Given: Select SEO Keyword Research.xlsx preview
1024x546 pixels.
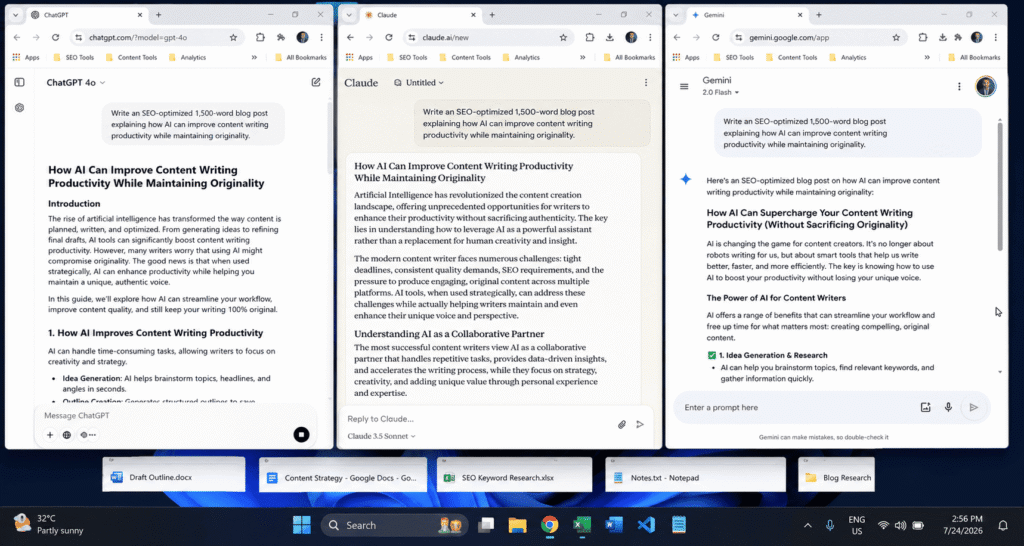Looking at the screenshot, I should [515, 476].
